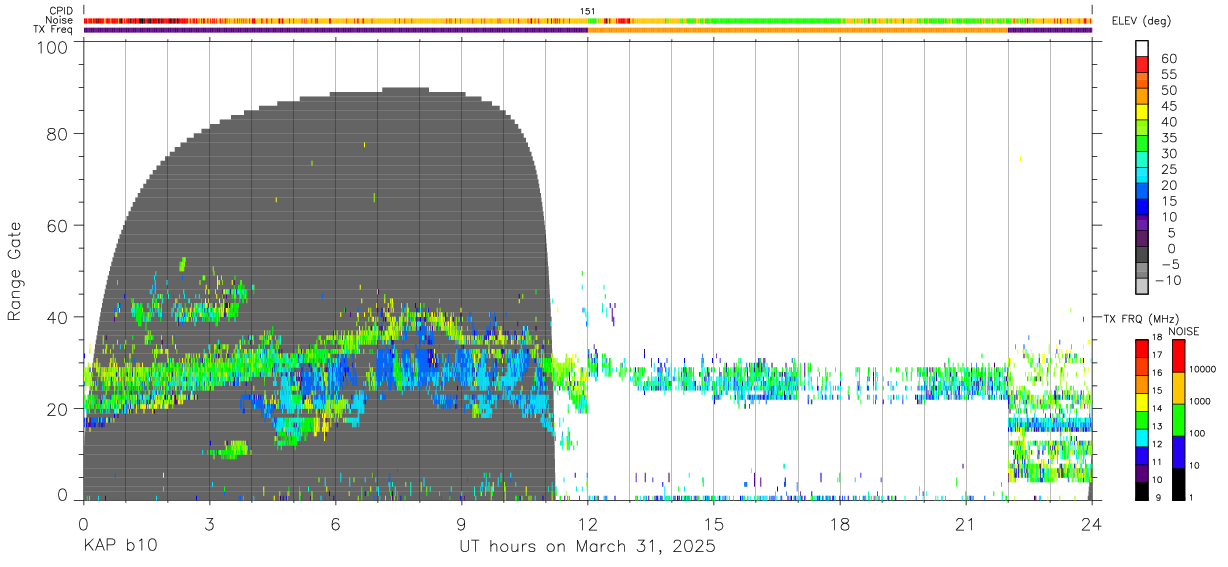1228x567 pixels.
Task: Click the CPID value 151
Action: [x=588, y=11]
